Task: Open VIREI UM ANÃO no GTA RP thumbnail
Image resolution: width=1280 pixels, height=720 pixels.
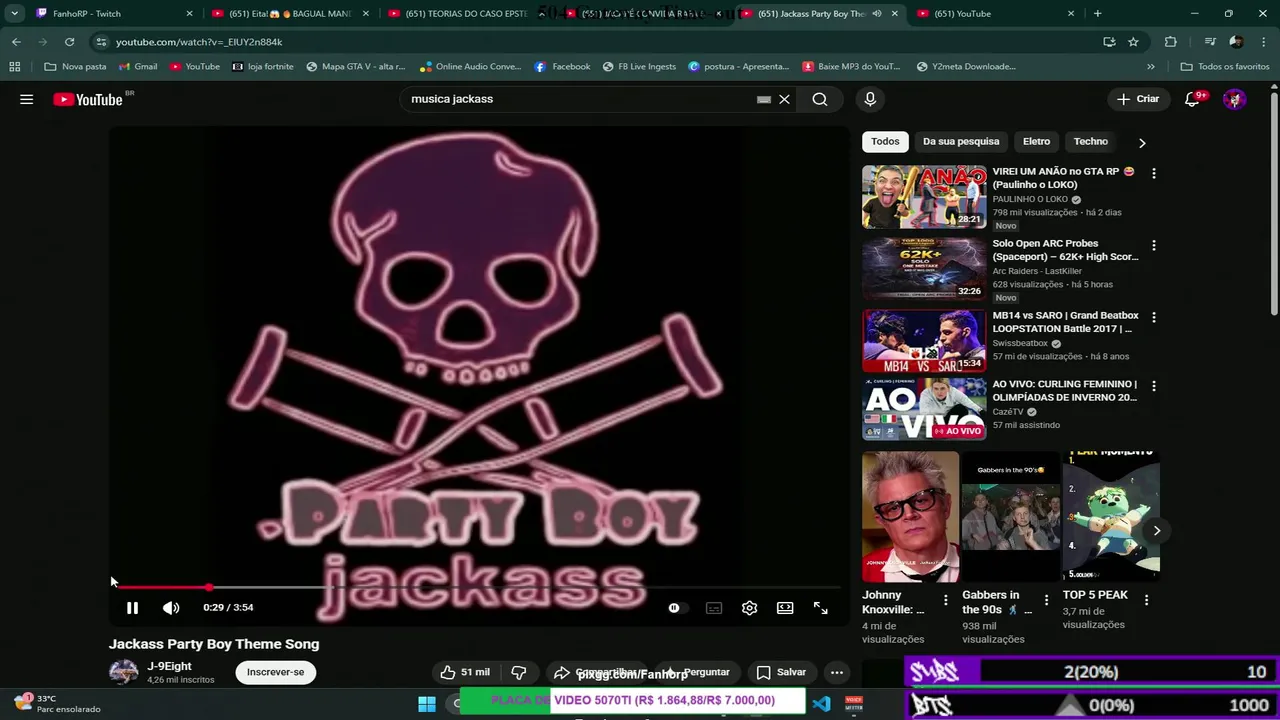Action: coord(924,197)
